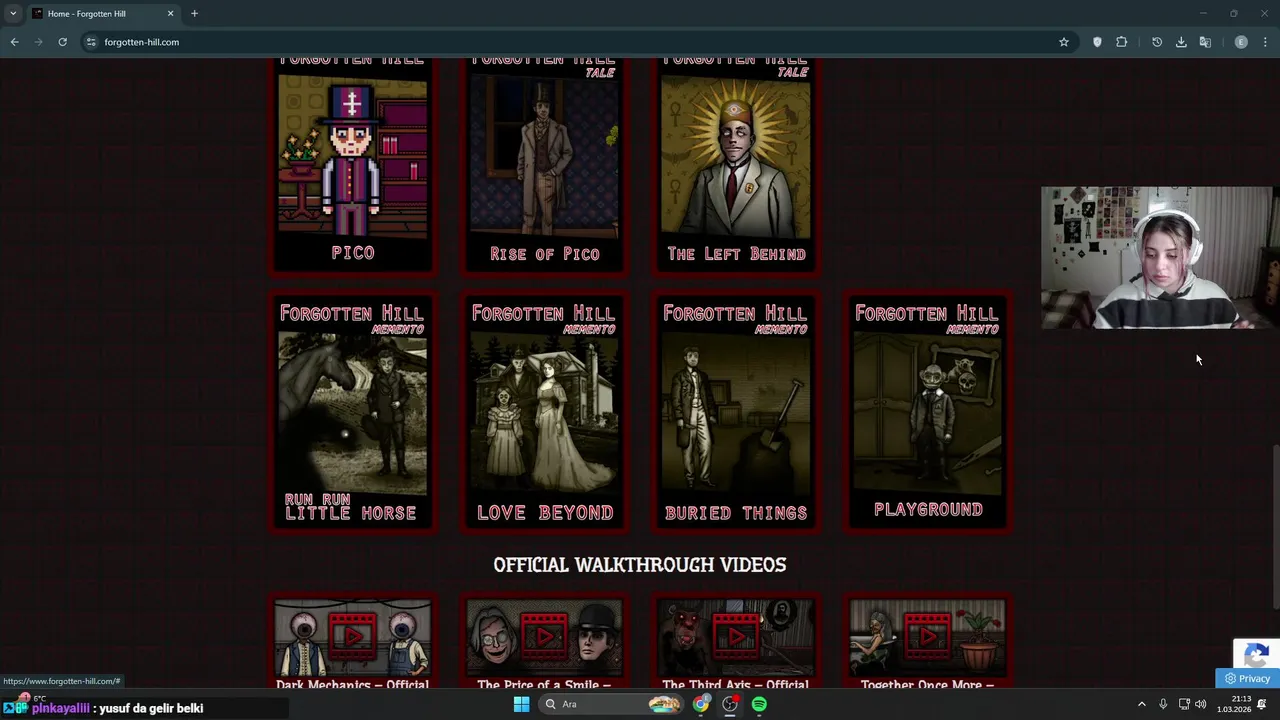Click the Love Beyond title text
Image resolution: width=1280 pixels, height=720 pixels.
[x=545, y=513]
